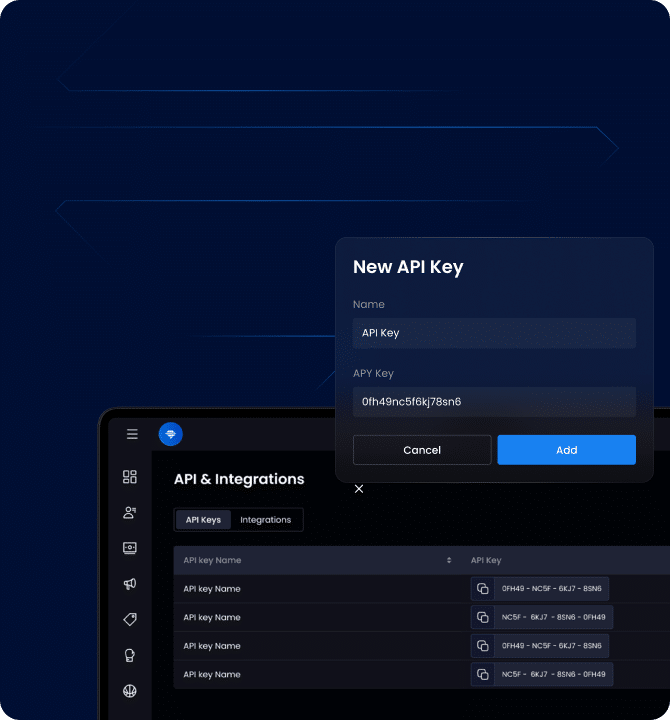Open the hamburger menu icon
The height and width of the screenshot is (720, 670).
(132, 434)
